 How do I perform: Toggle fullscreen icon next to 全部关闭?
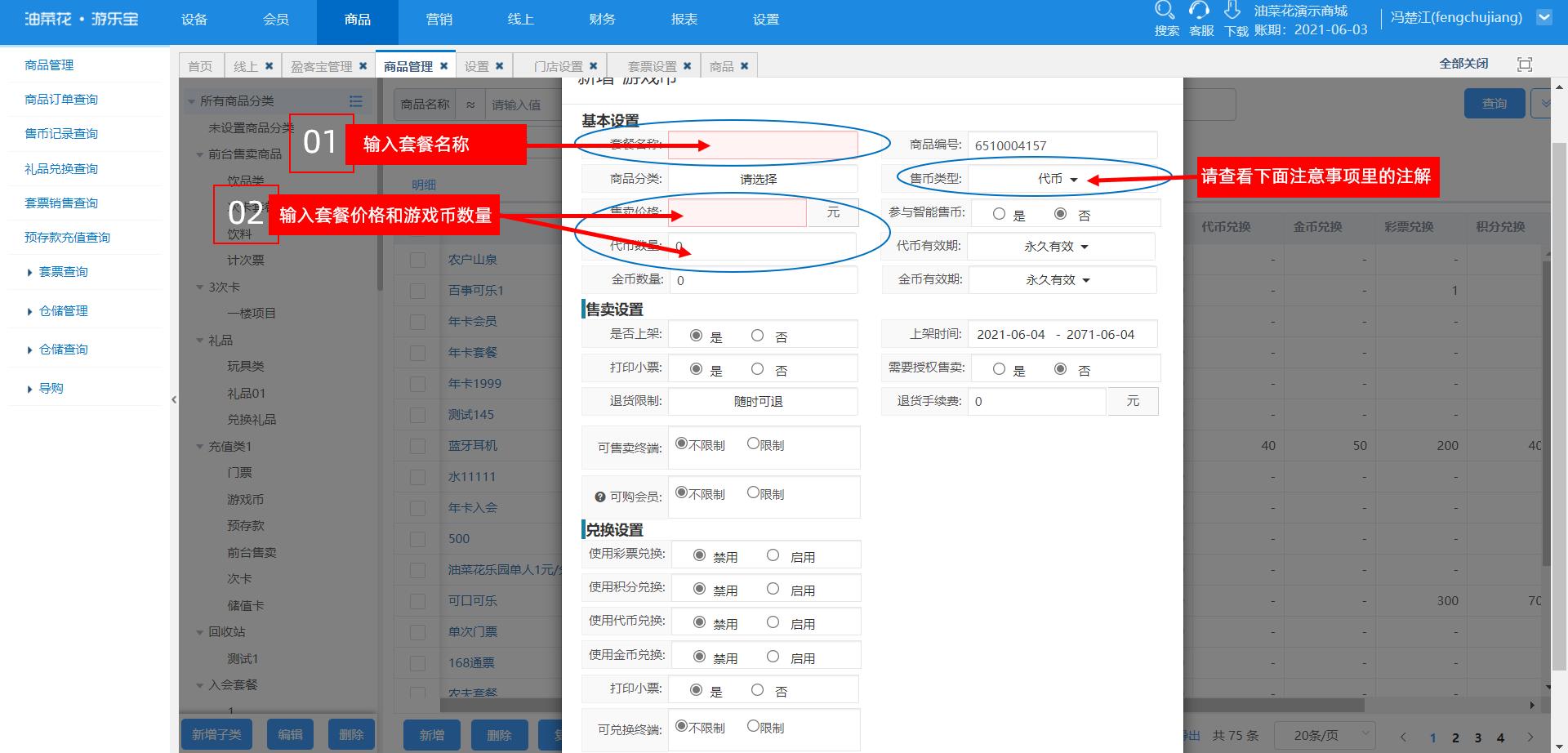coord(1524,64)
